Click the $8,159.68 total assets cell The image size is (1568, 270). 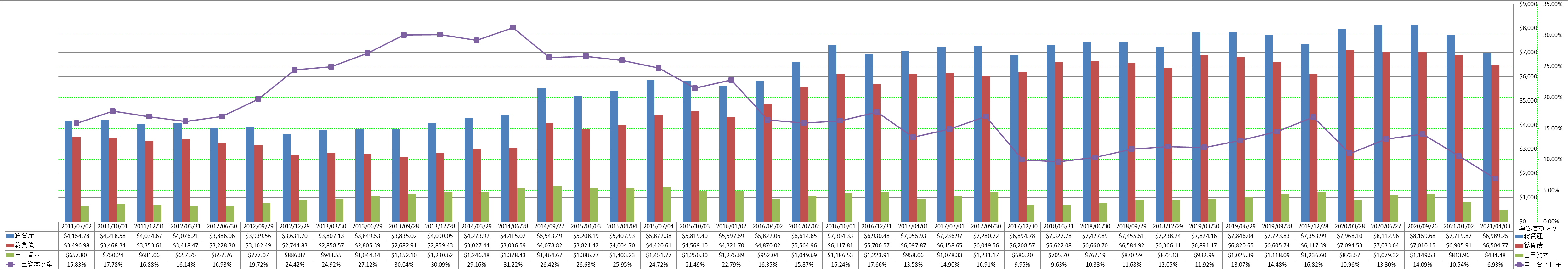coord(1423,236)
